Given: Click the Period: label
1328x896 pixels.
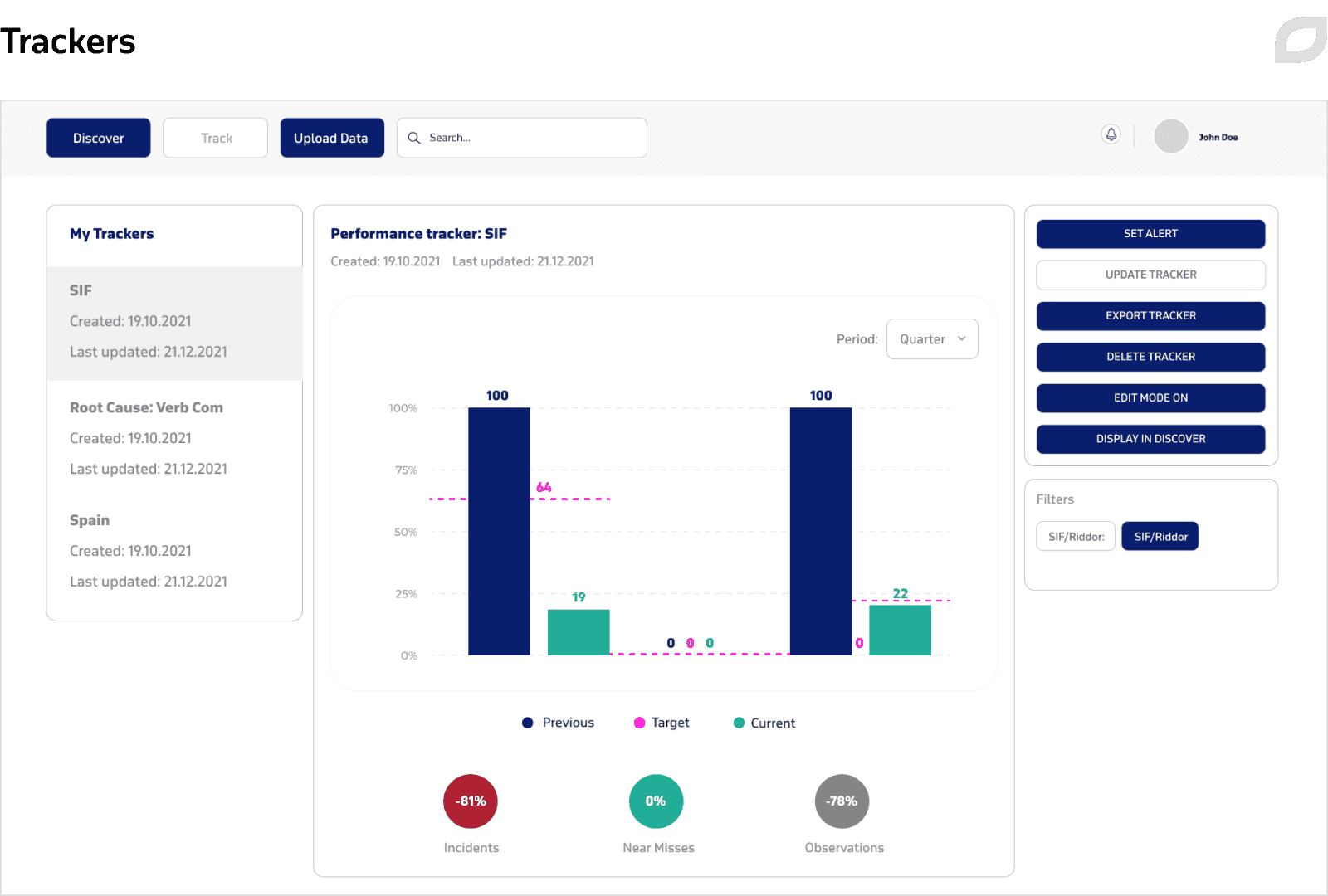Looking at the screenshot, I should click(857, 339).
